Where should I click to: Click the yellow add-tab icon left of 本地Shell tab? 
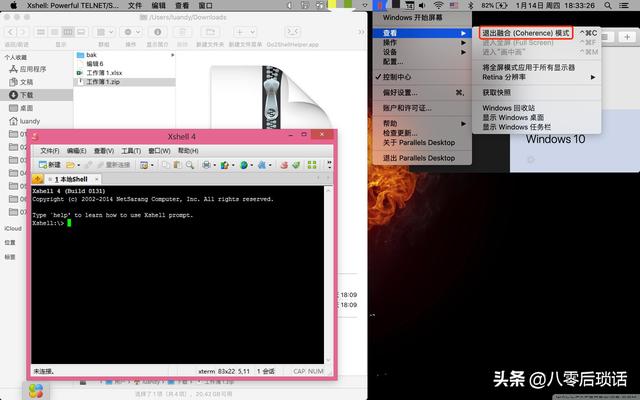38,179
